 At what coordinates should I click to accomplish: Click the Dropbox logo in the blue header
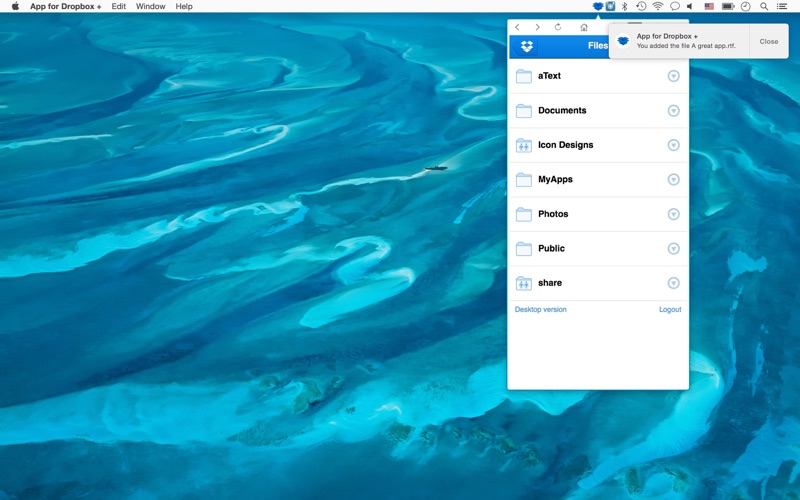point(526,46)
